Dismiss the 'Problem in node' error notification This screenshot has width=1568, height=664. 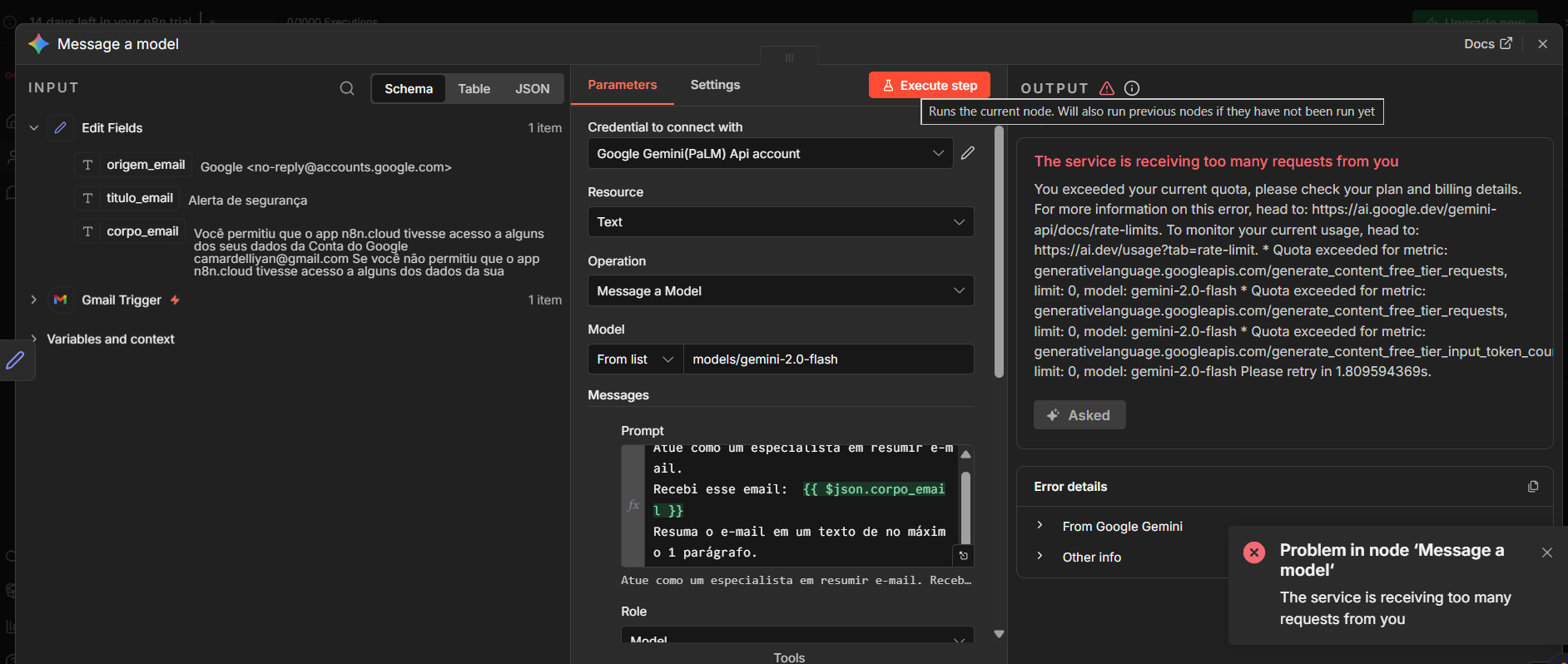tap(1546, 553)
